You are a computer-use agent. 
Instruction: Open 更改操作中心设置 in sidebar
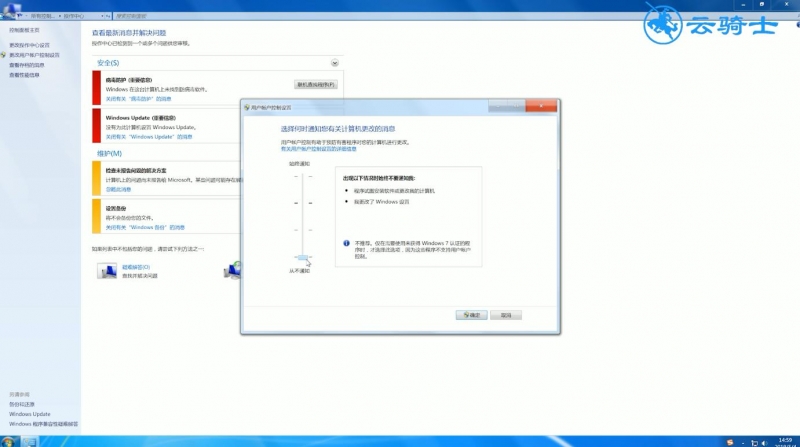point(29,45)
